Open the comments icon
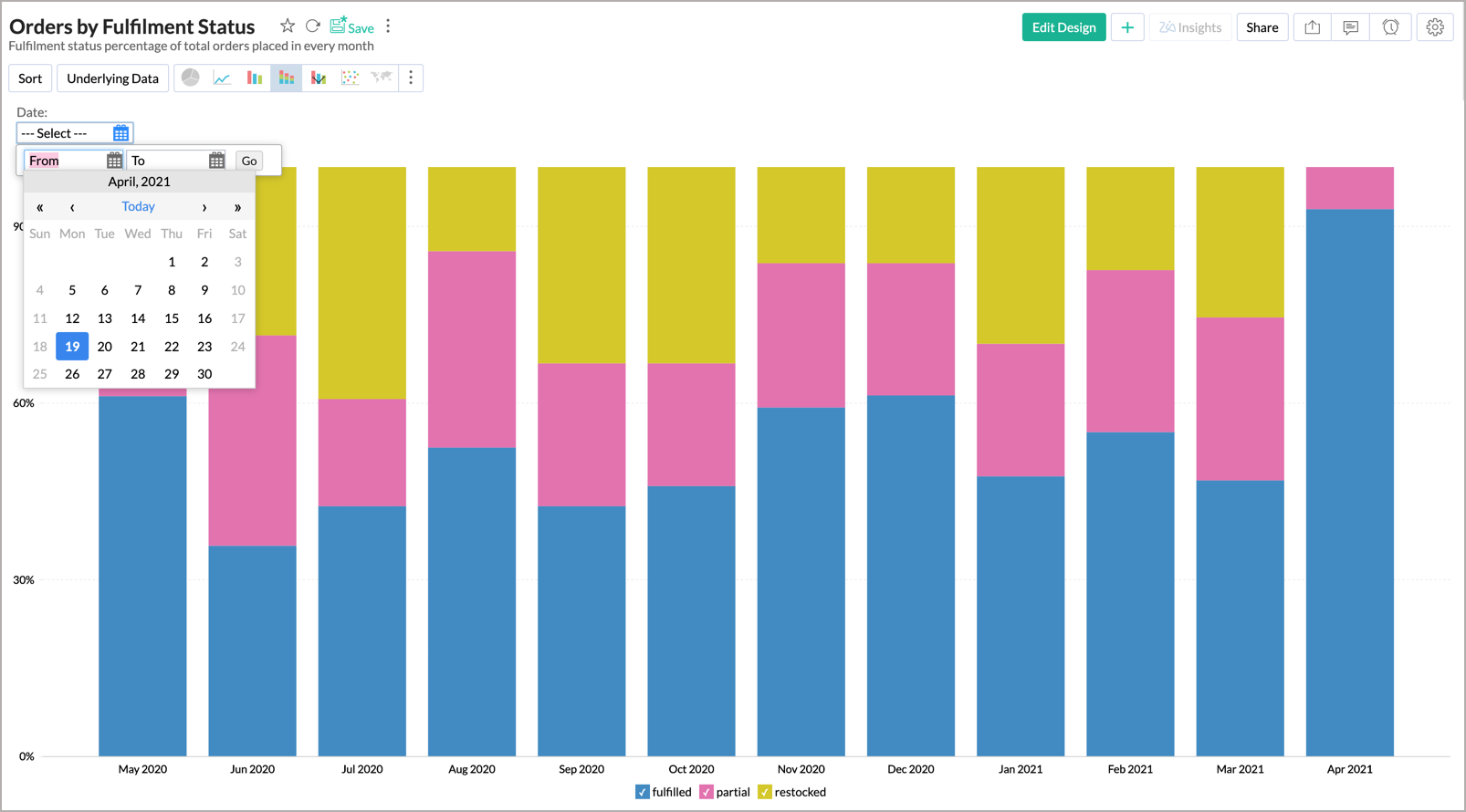 click(x=1350, y=27)
